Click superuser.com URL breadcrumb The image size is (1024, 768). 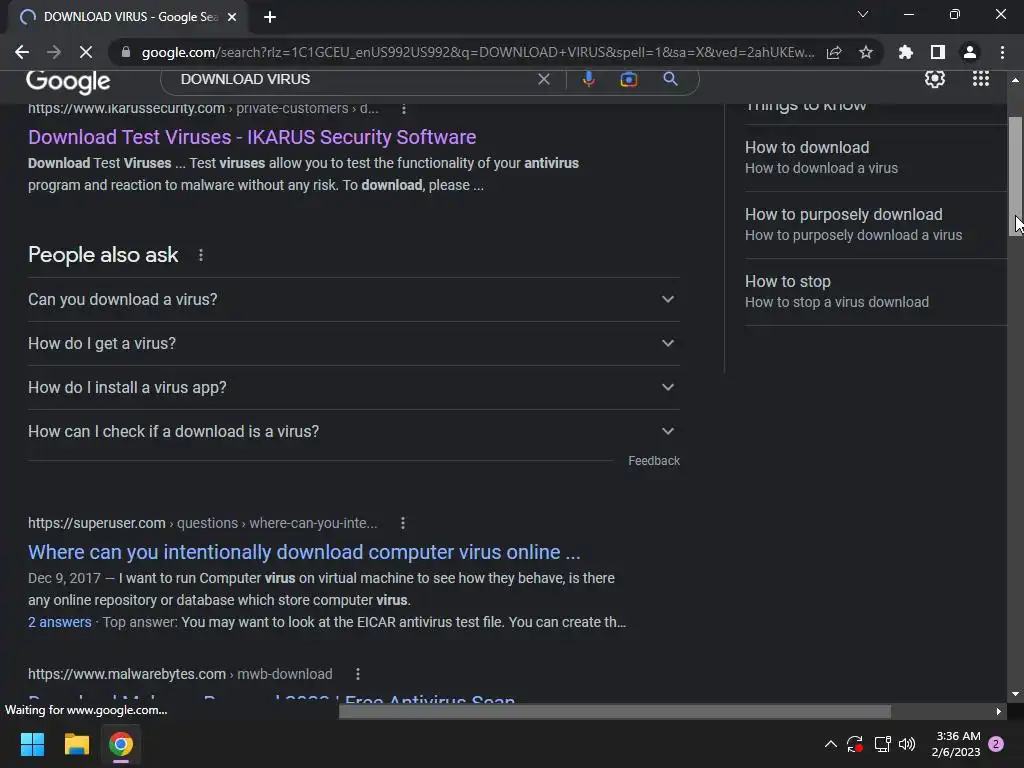click(x=202, y=523)
